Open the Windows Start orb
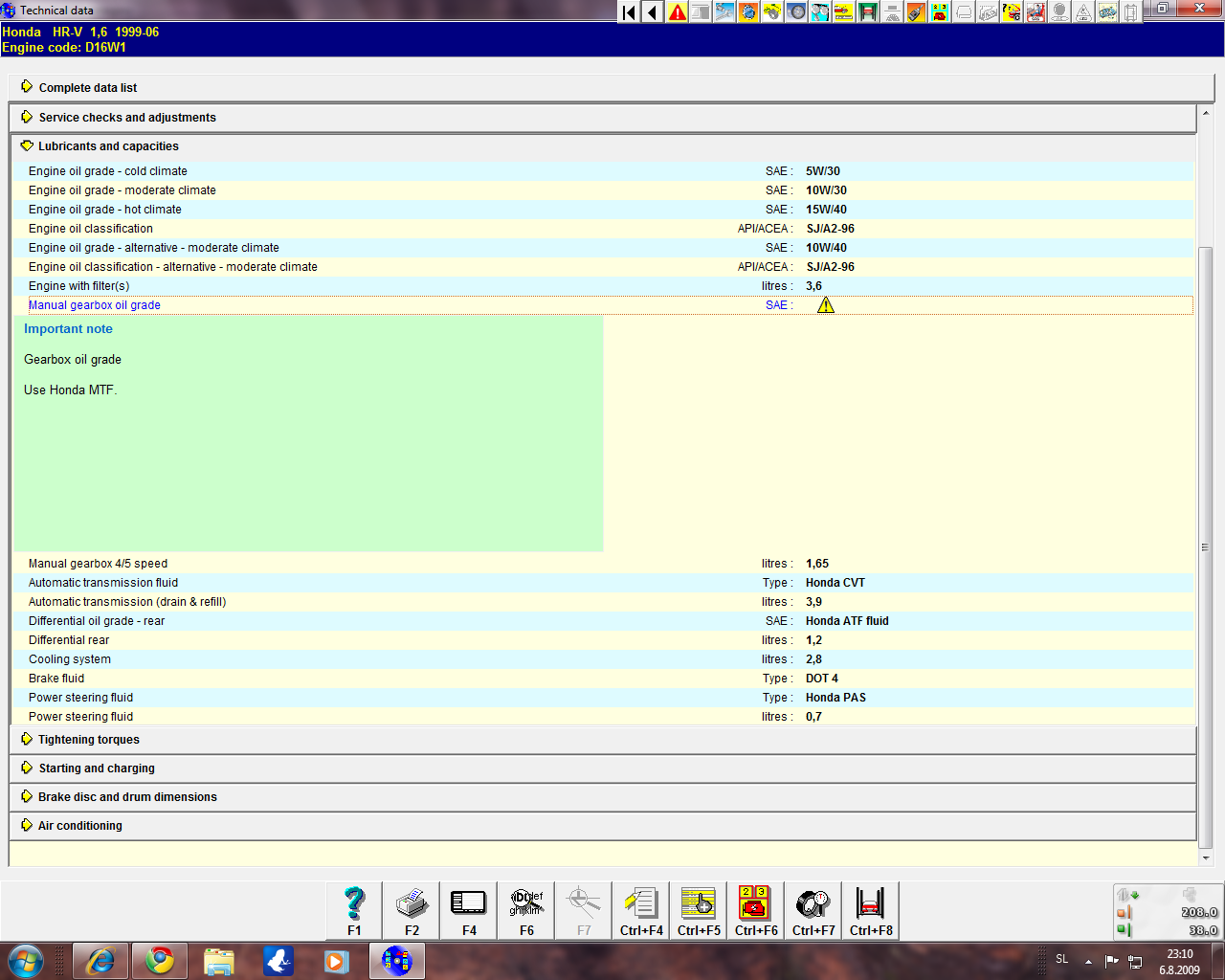The width and height of the screenshot is (1225, 980). pos(26,960)
